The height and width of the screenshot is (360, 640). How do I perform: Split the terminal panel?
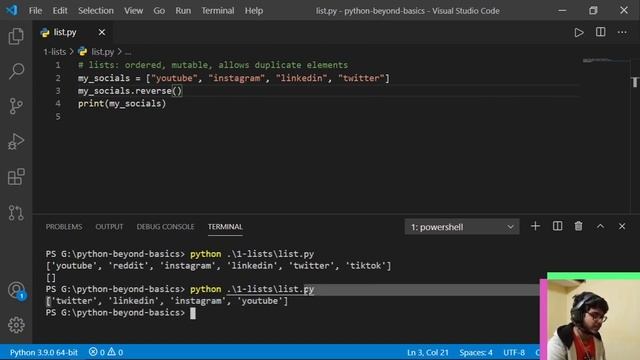(557, 226)
